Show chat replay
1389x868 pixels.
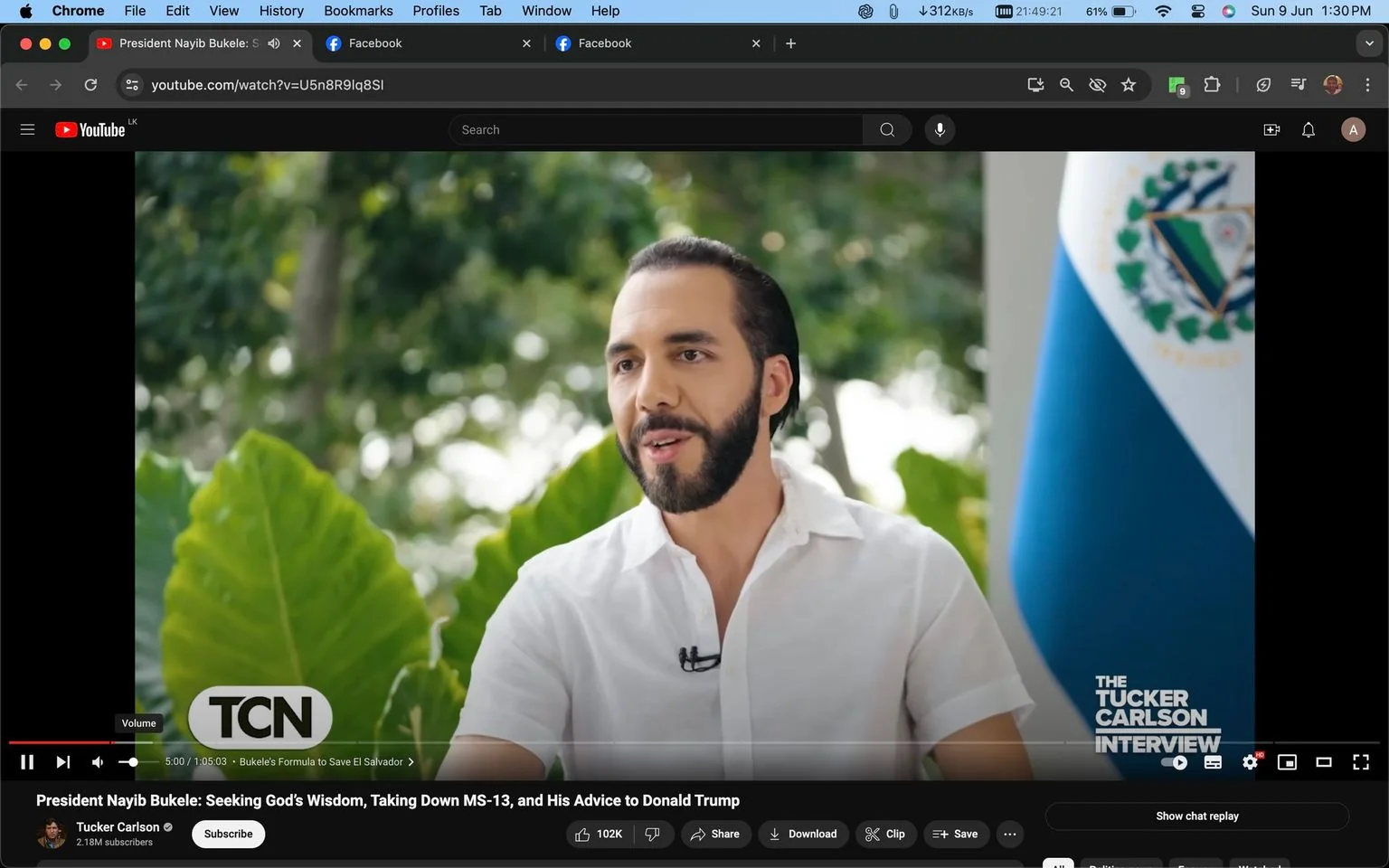[1197, 816]
